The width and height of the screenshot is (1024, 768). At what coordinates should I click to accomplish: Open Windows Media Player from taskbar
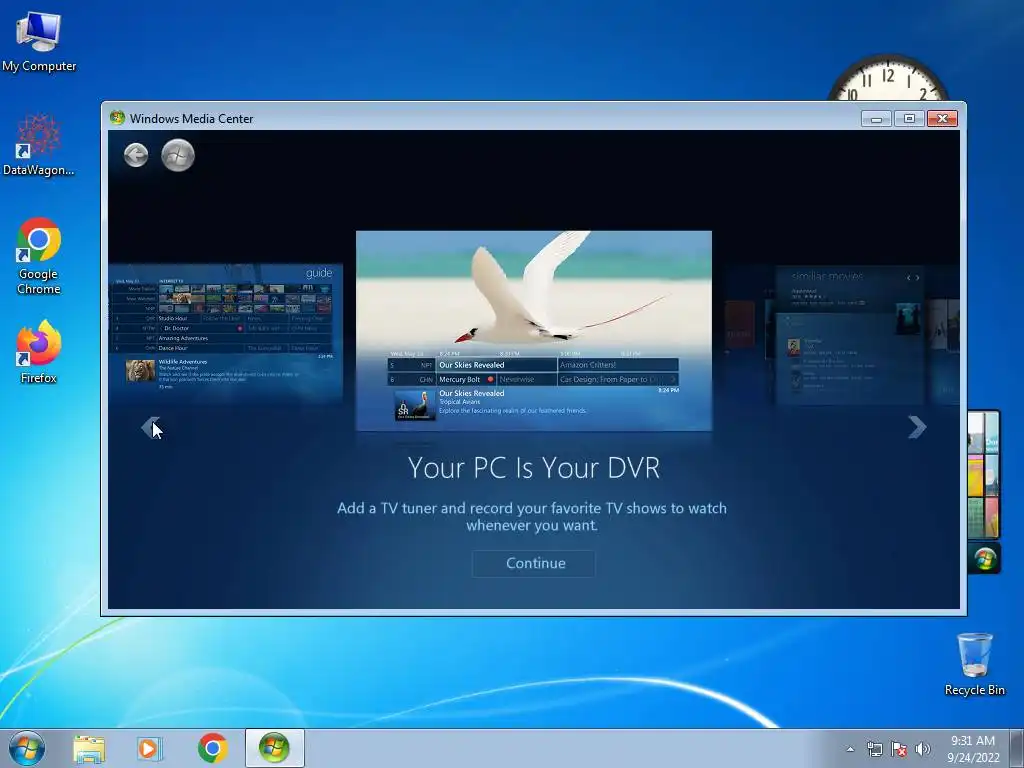click(150, 749)
